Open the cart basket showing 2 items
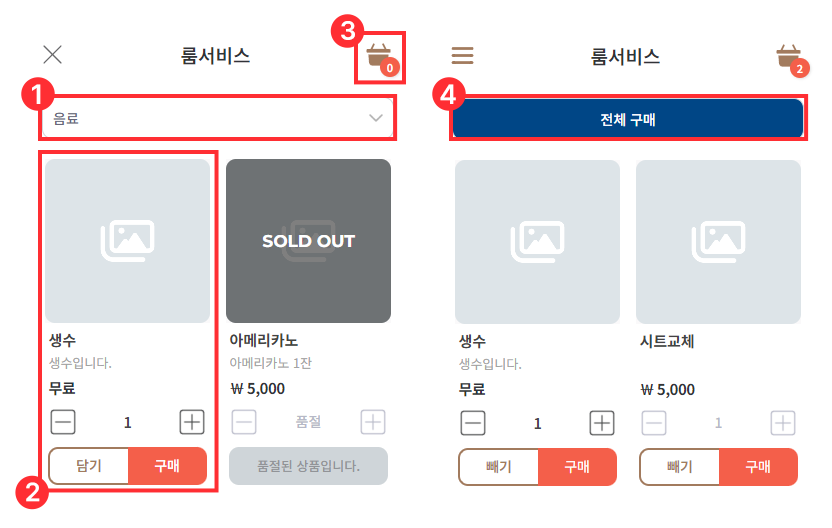Viewport: 832px width, 528px height. (789, 57)
